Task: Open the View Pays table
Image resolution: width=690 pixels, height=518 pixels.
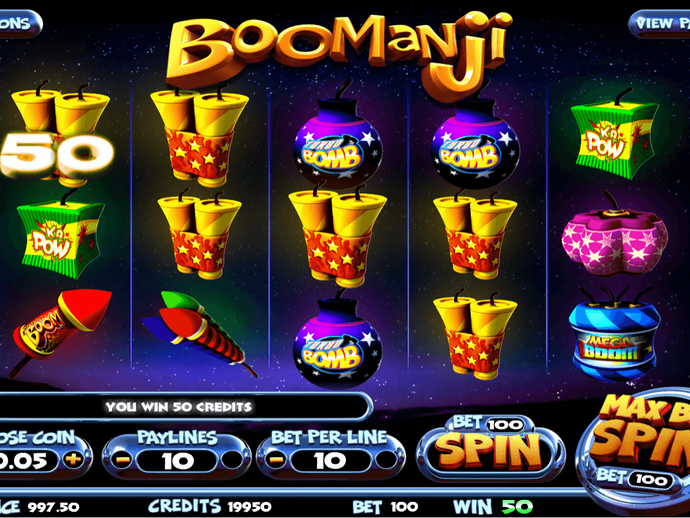Action: 660,23
